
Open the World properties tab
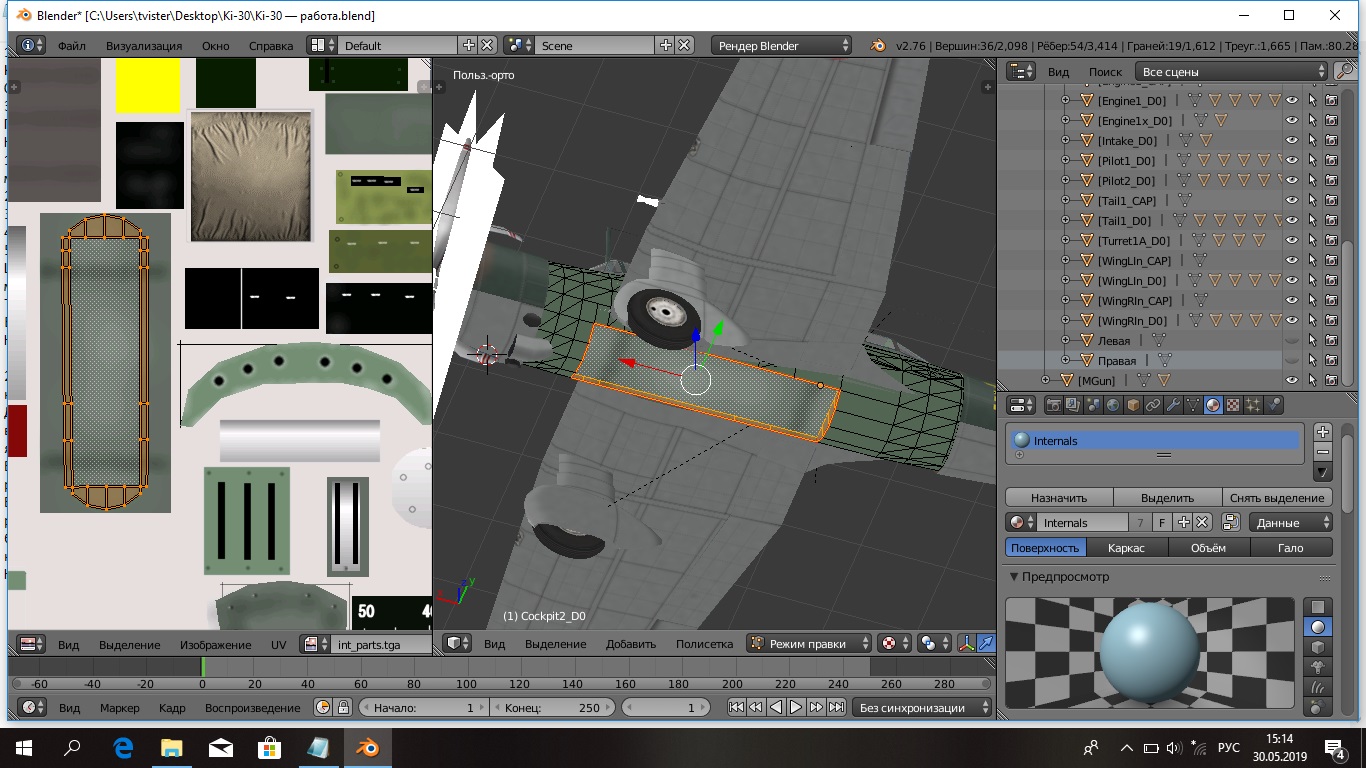[1112, 405]
